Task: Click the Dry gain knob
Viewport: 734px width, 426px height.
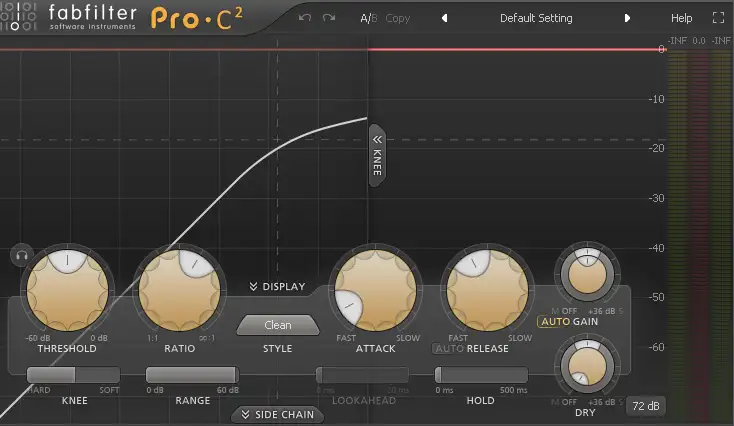Action: (587, 367)
